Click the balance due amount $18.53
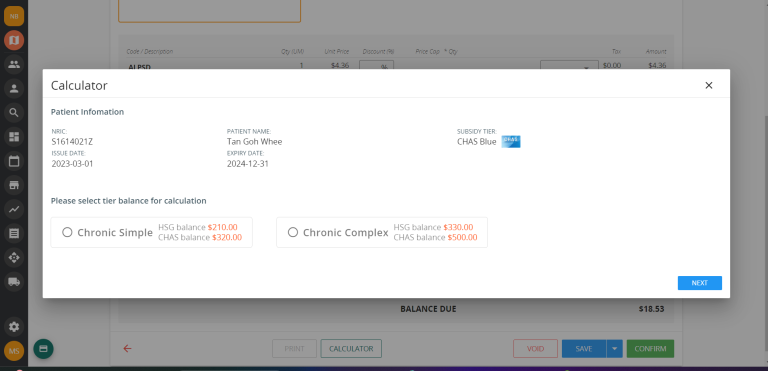 point(651,309)
